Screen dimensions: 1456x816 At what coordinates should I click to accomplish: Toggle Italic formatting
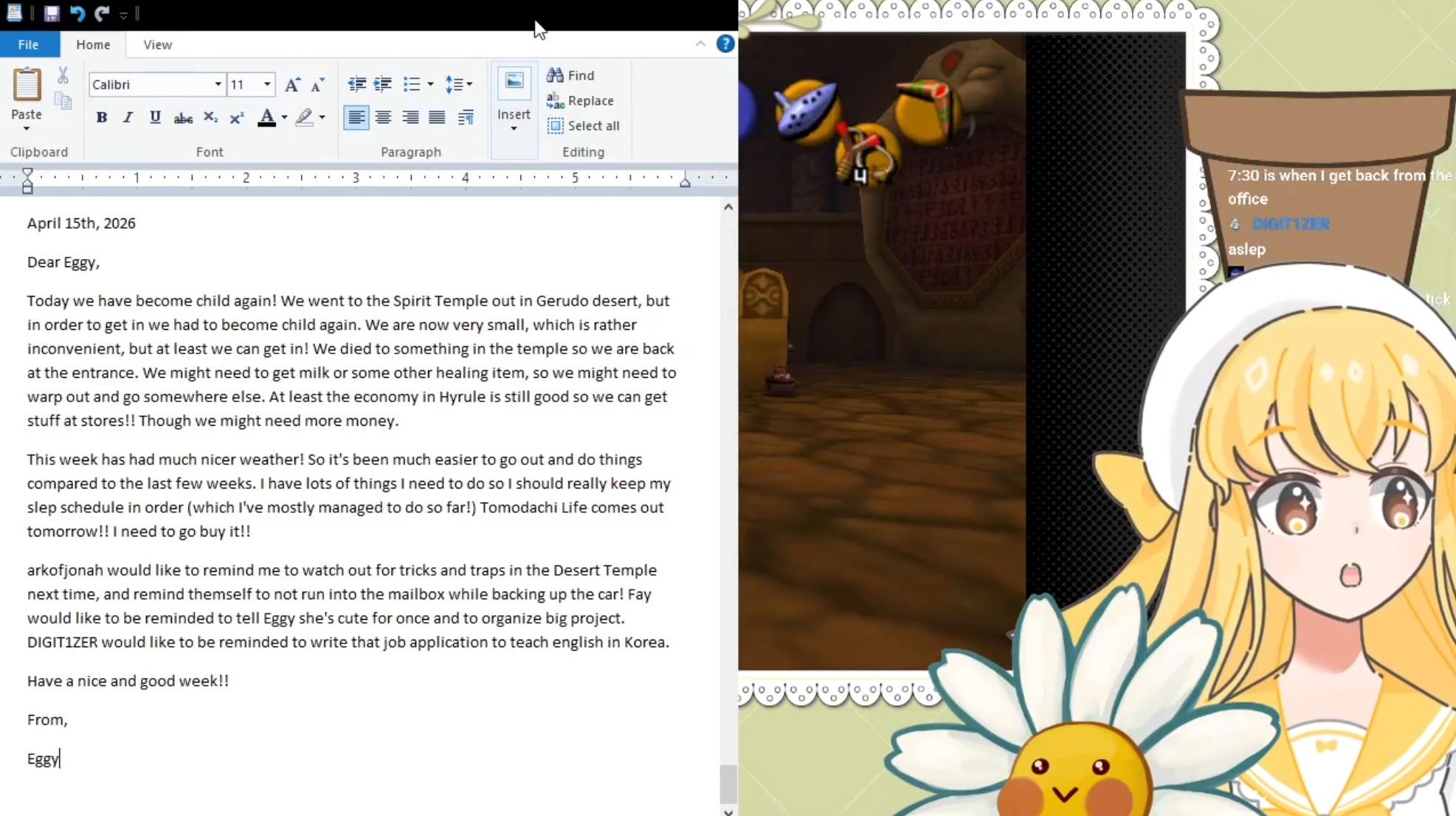coord(128,117)
